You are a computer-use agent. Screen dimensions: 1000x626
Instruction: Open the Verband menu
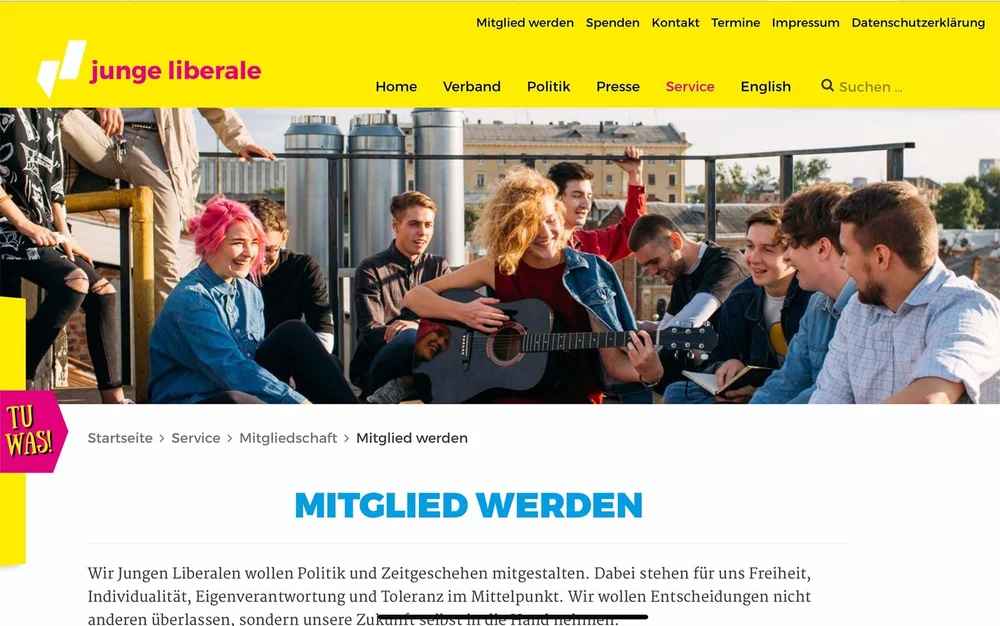(472, 87)
